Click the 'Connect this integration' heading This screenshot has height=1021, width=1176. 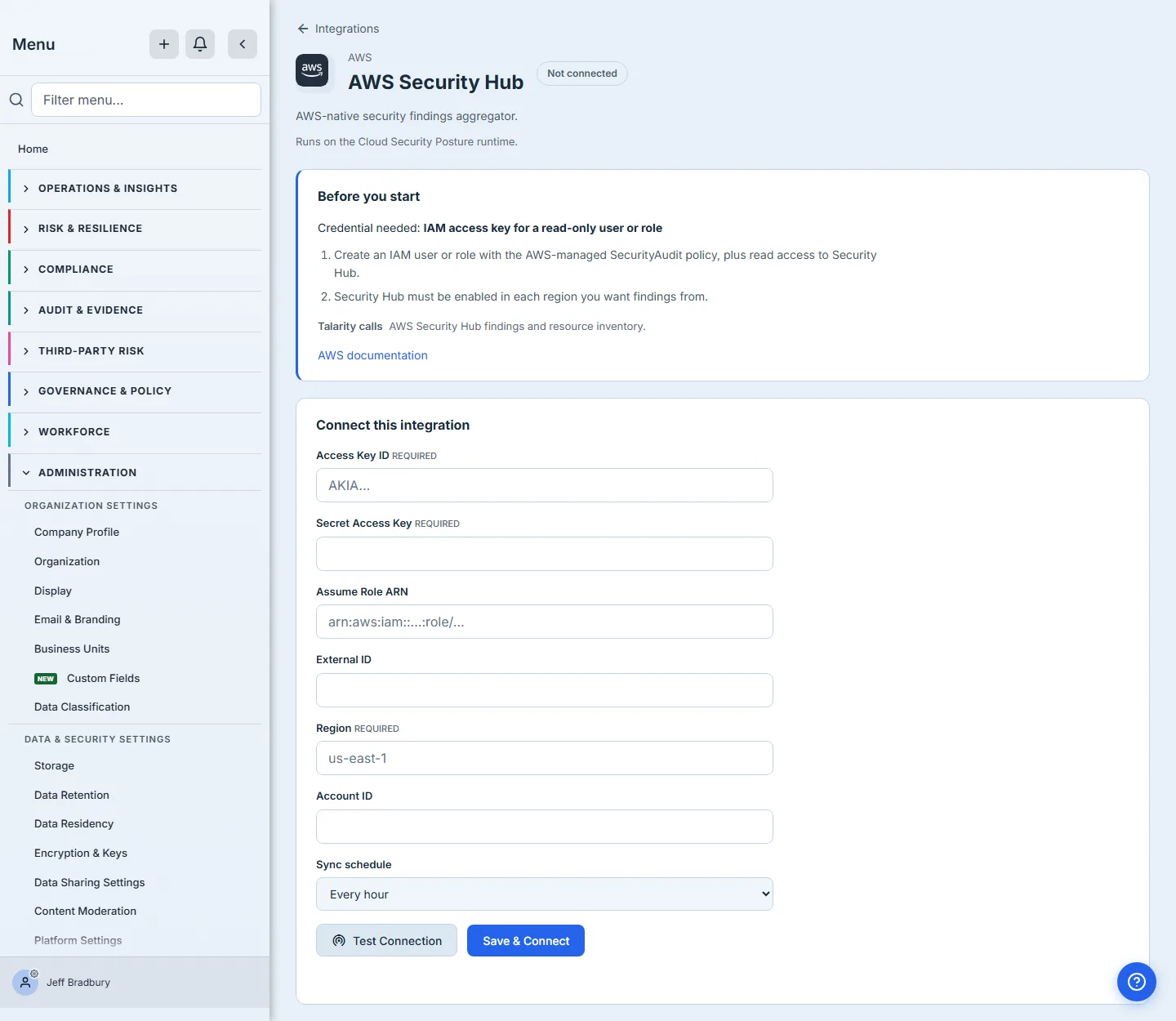click(393, 426)
